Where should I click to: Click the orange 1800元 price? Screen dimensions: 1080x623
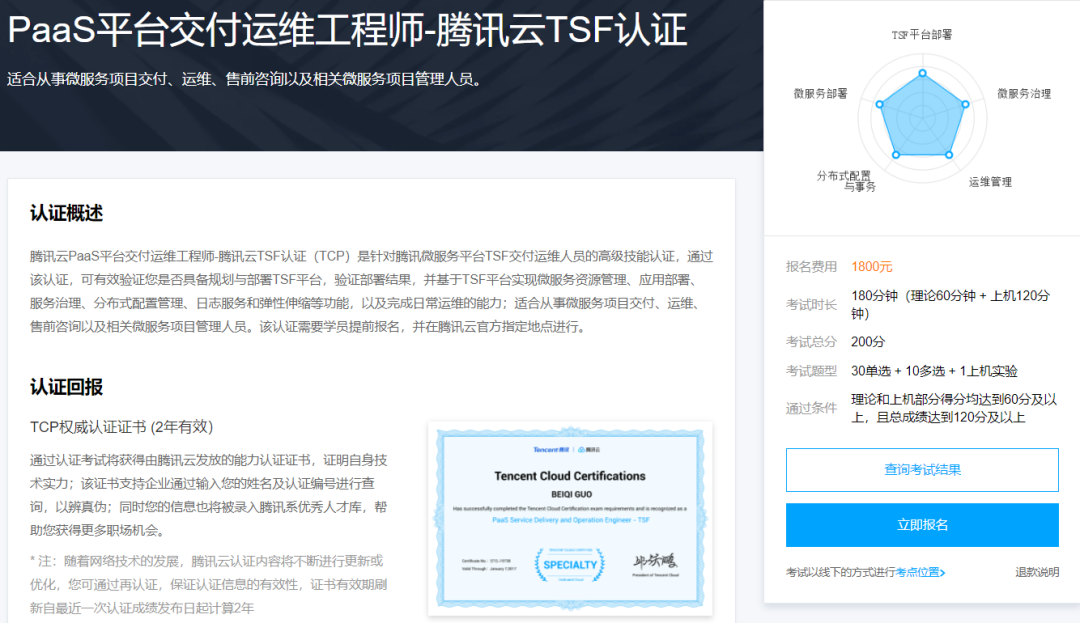click(872, 266)
